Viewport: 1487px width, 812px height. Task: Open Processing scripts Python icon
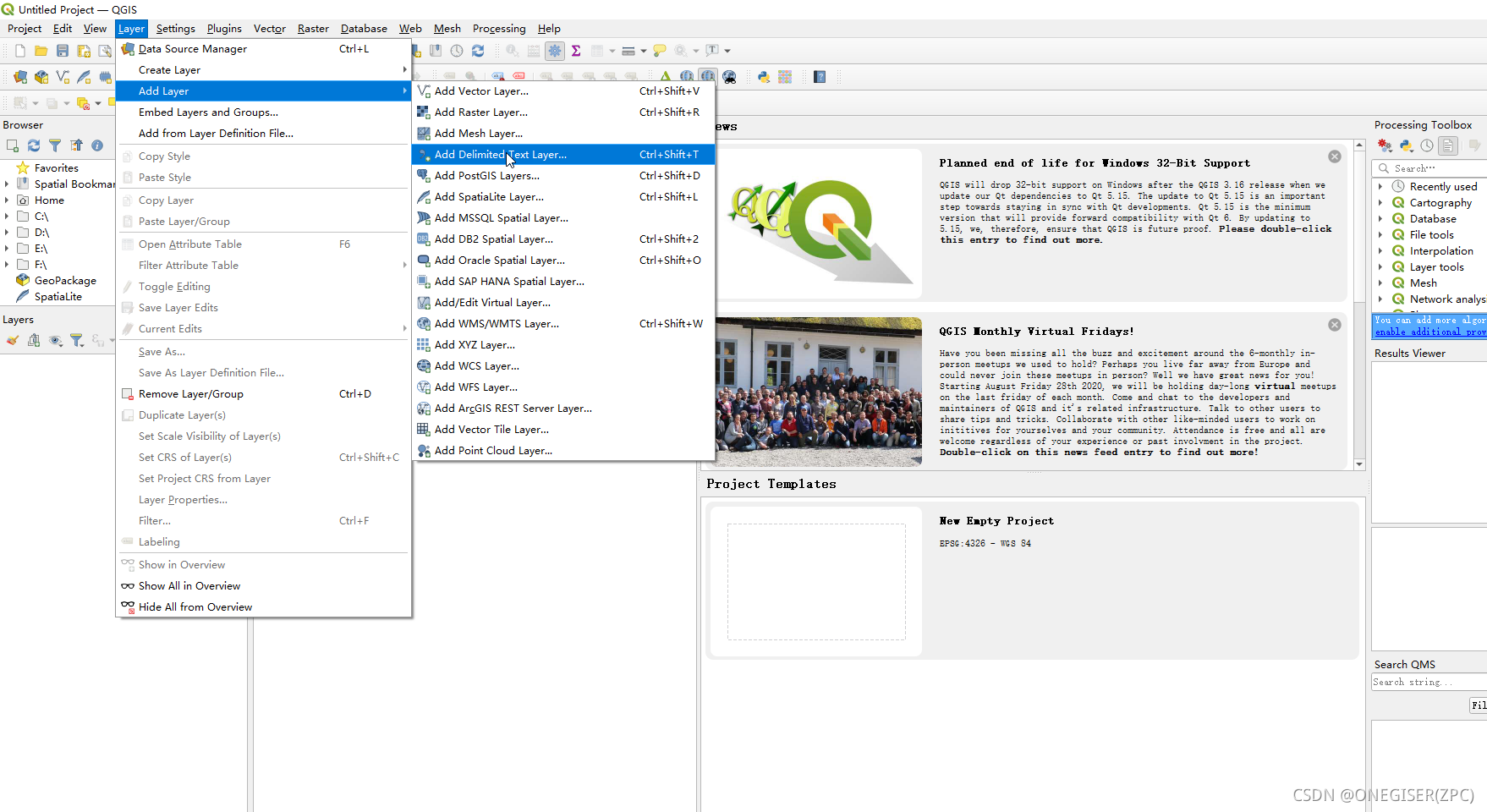coord(1406,145)
